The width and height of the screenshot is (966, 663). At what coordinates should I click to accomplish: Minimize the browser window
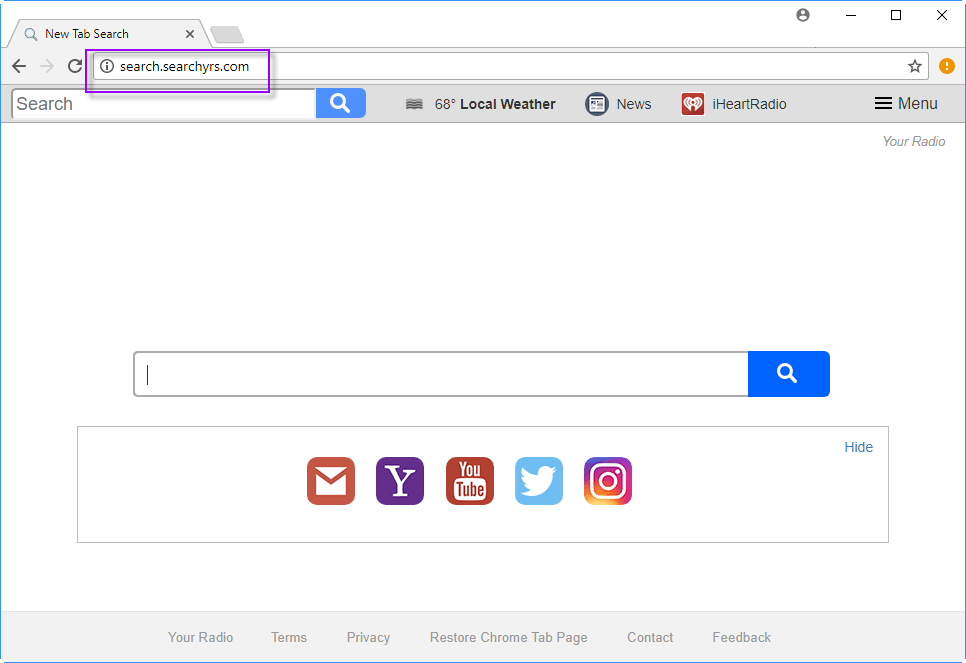pyautogui.click(x=851, y=15)
